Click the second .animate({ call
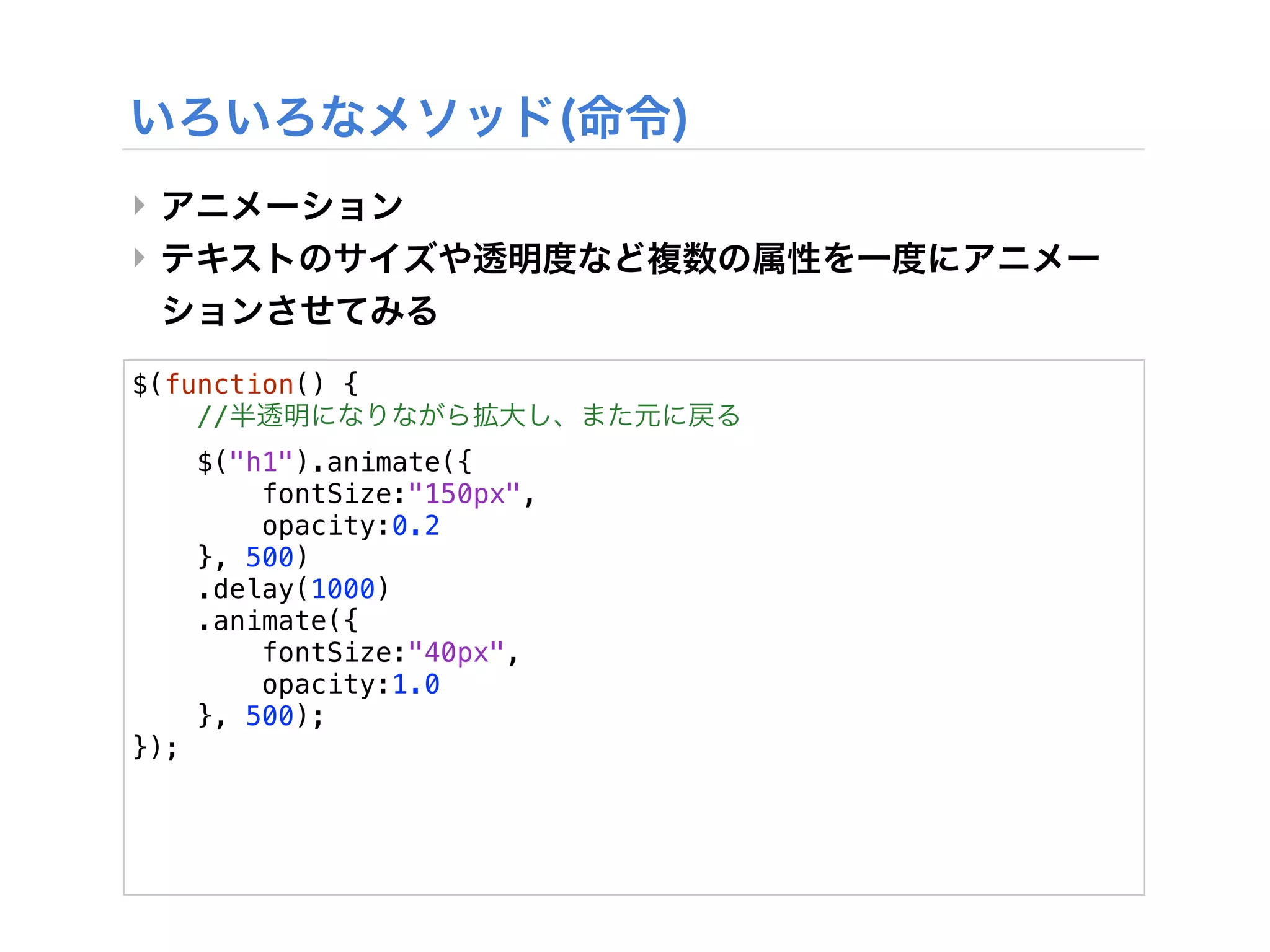Image resolution: width=1270 pixels, height=952 pixels. coord(278,621)
